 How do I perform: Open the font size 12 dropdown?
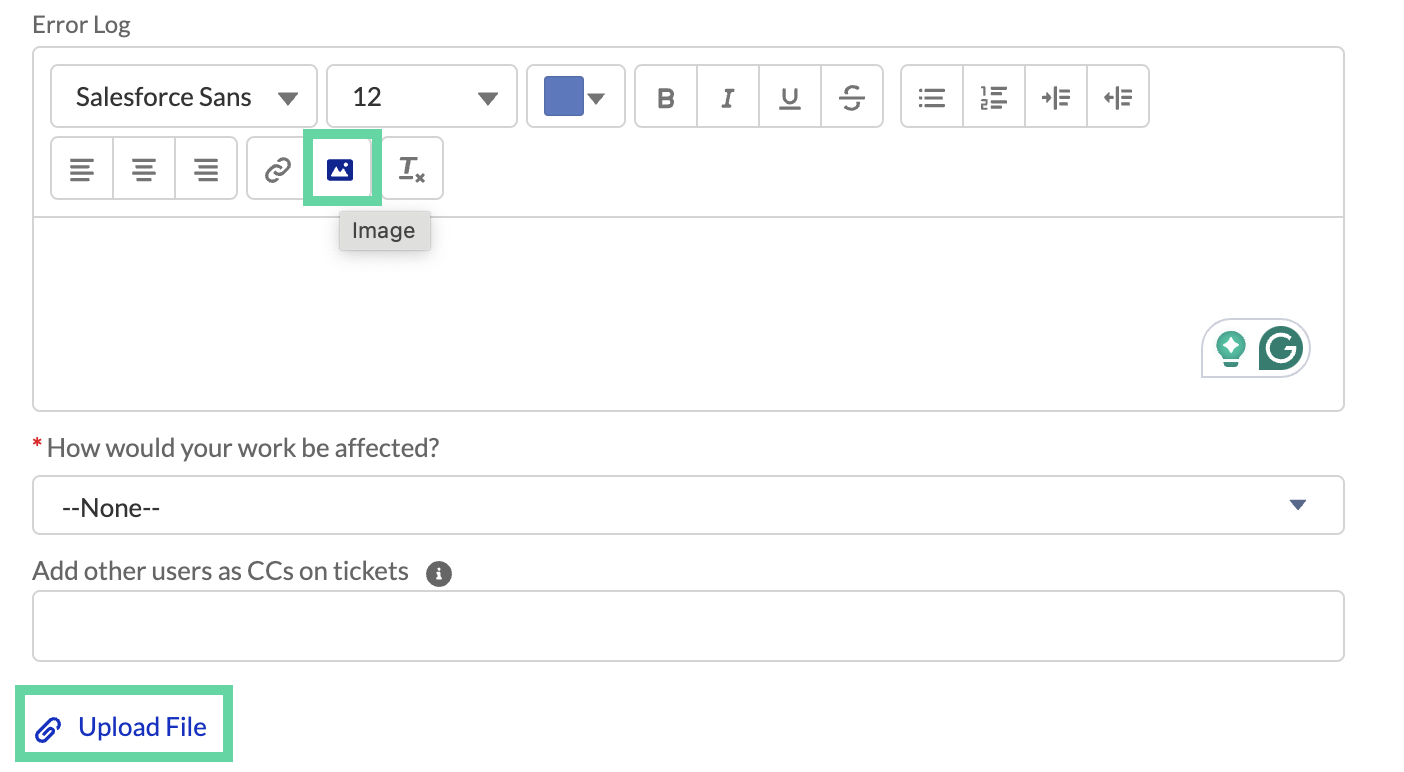[421, 96]
